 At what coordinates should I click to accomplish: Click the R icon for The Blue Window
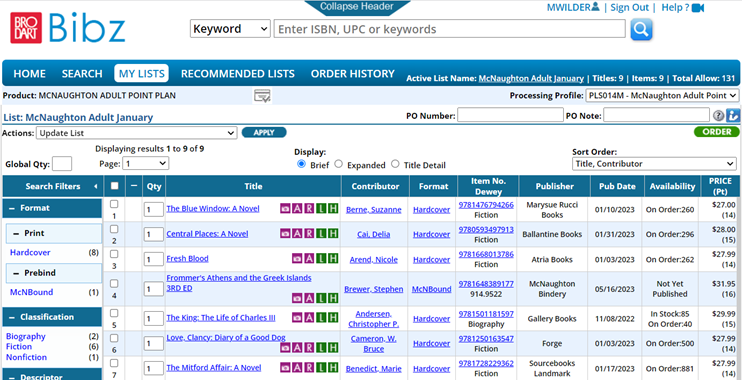(x=309, y=208)
